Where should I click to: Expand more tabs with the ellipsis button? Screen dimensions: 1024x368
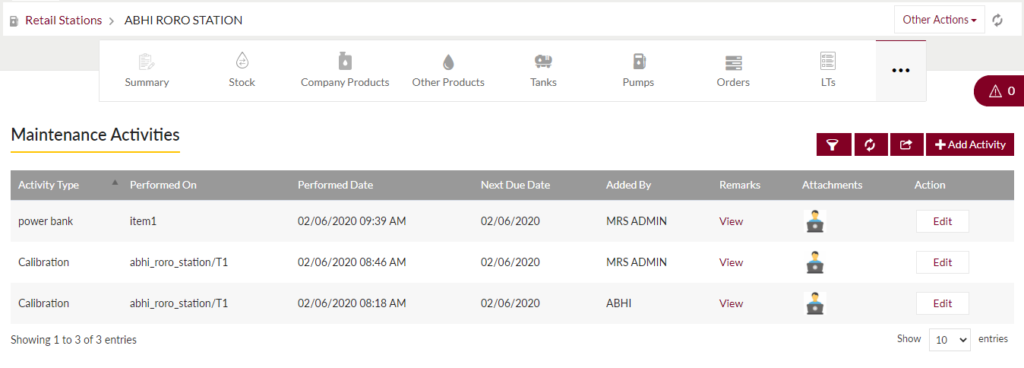901,70
